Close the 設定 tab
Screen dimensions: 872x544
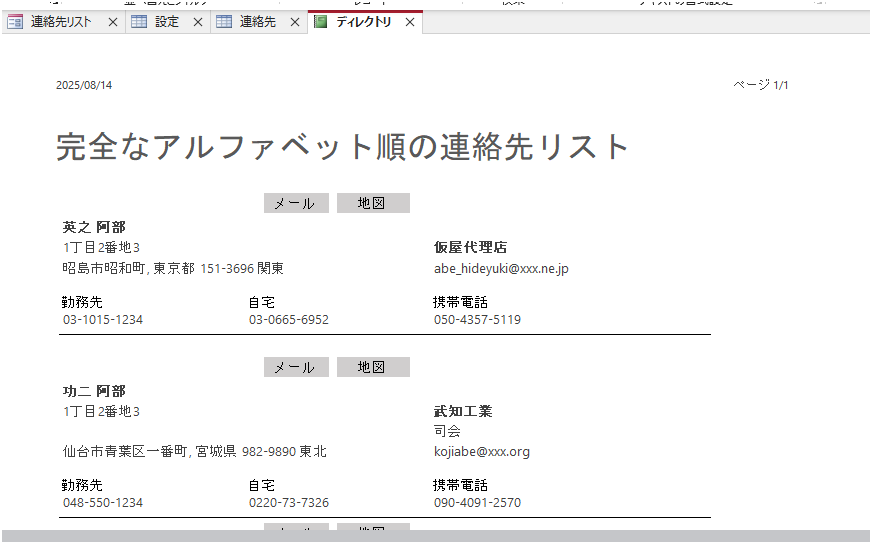tap(197, 22)
